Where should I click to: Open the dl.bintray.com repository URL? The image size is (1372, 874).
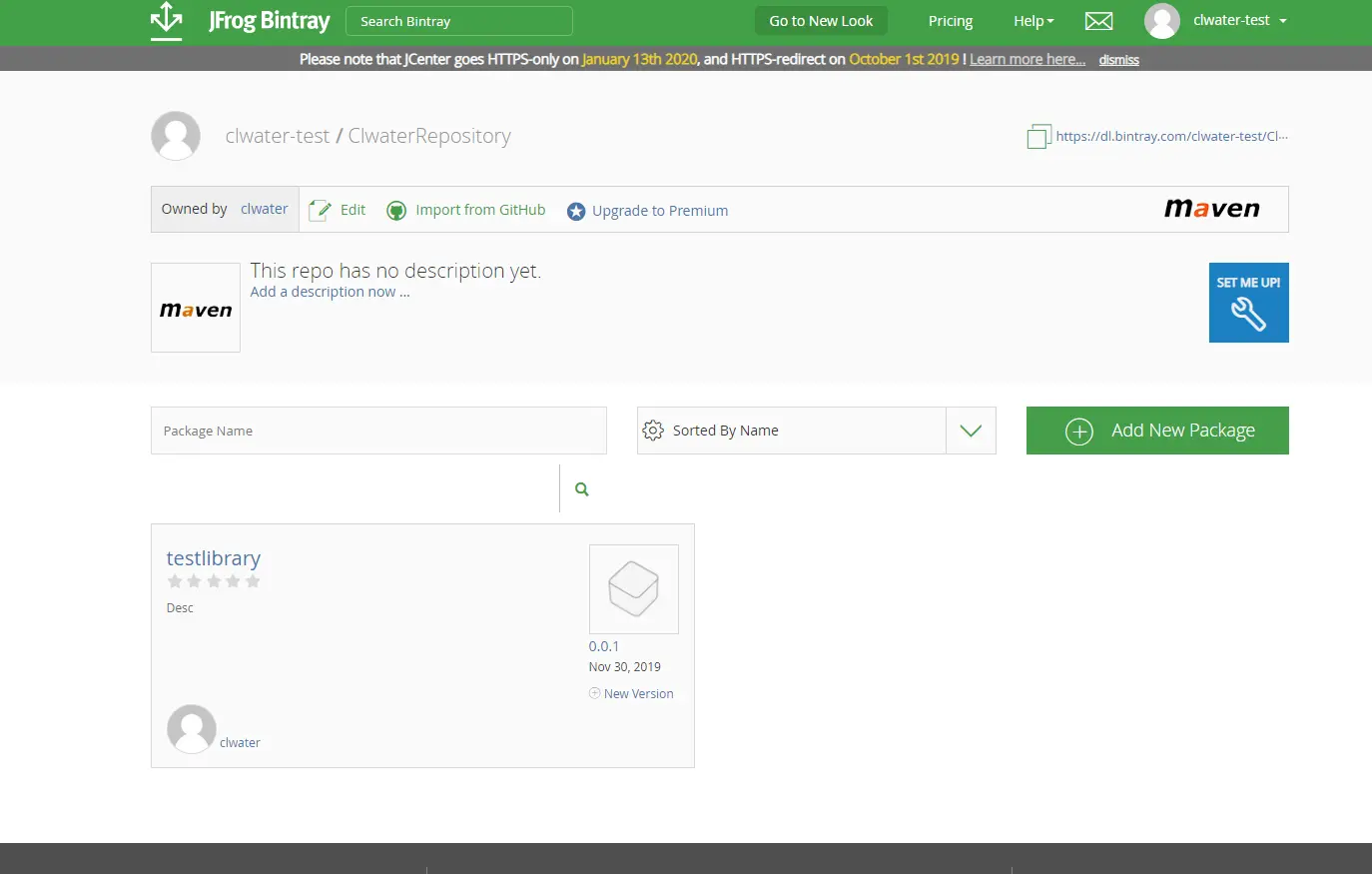1172,136
